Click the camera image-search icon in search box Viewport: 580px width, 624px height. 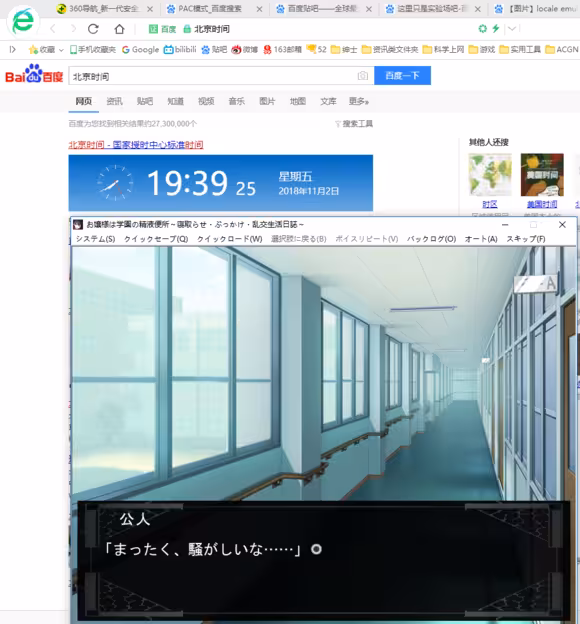click(363, 76)
